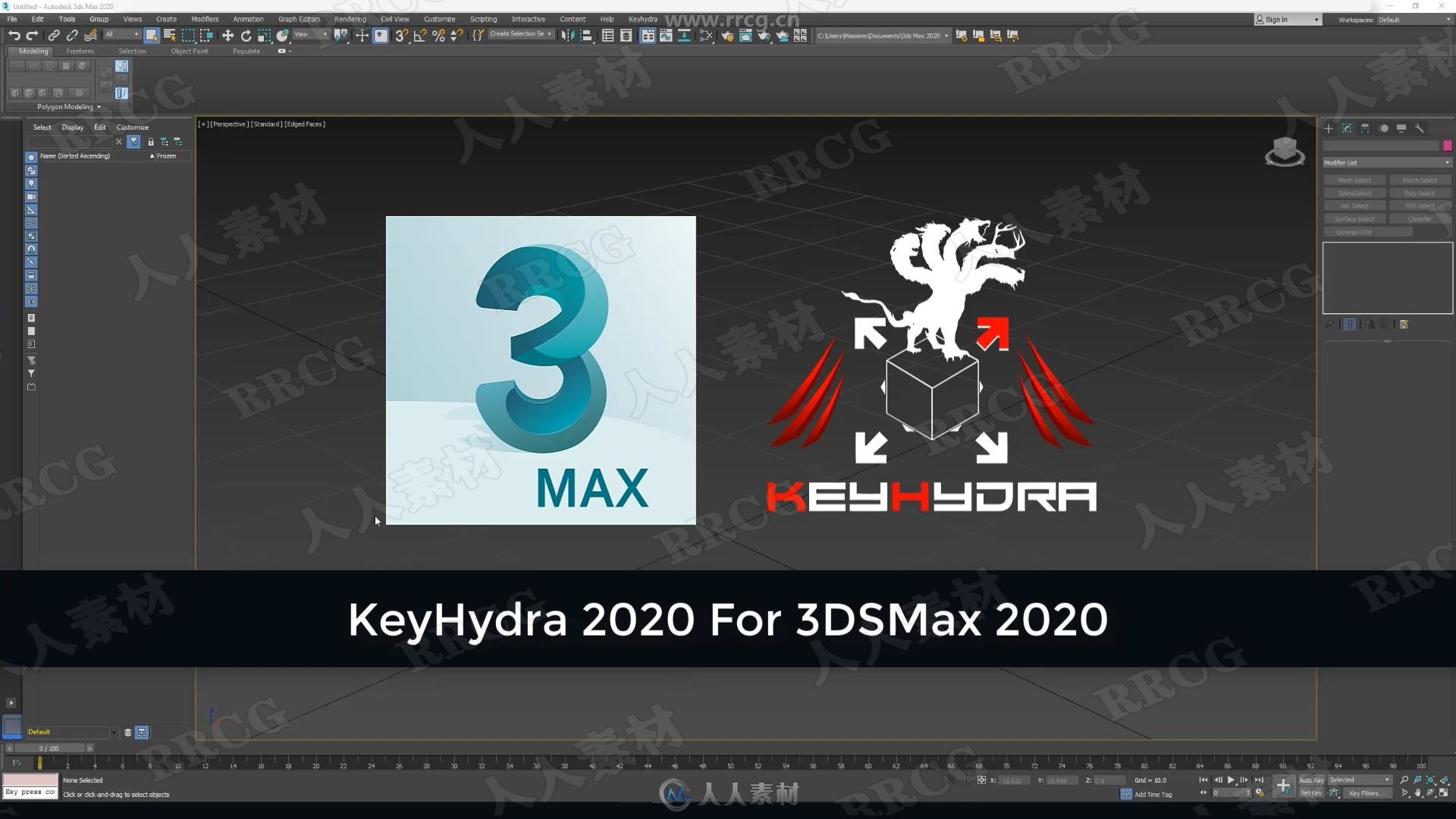The width and height of the screenshot is (1456, 819).
Task: Activate the Select and Scale tool
Action: [x=264, y=36]
